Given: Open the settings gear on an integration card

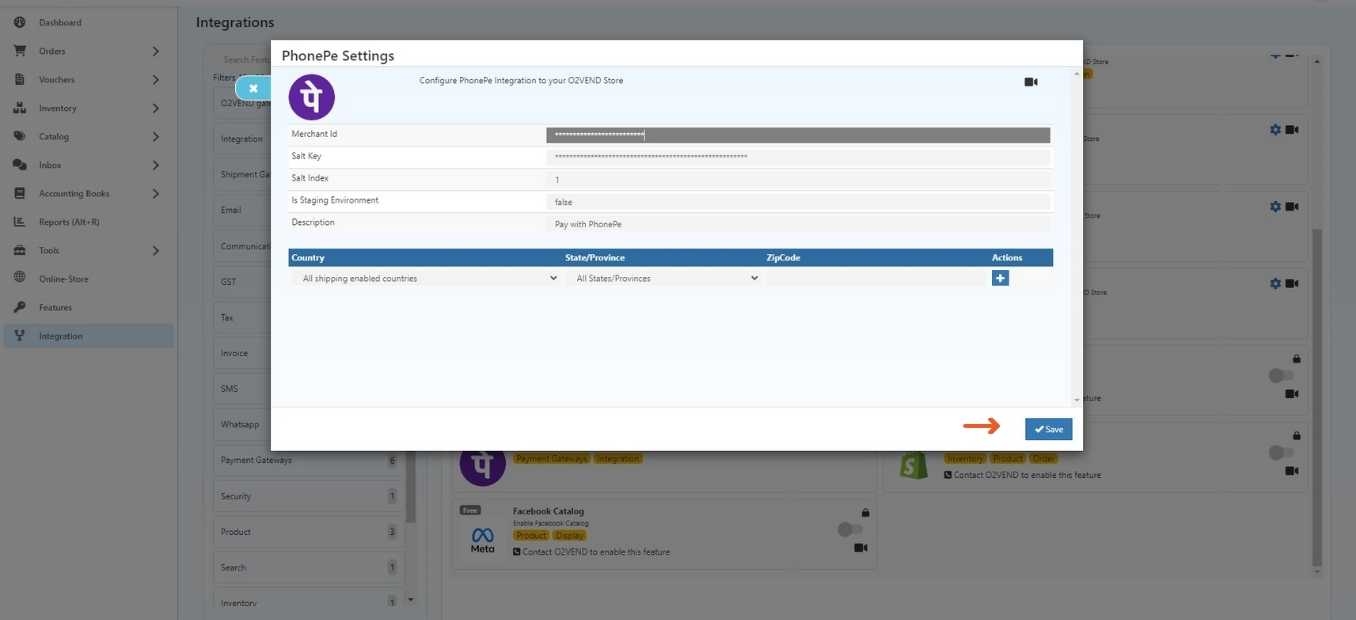Looking at the screenshot, I should tap(1275, 129).
